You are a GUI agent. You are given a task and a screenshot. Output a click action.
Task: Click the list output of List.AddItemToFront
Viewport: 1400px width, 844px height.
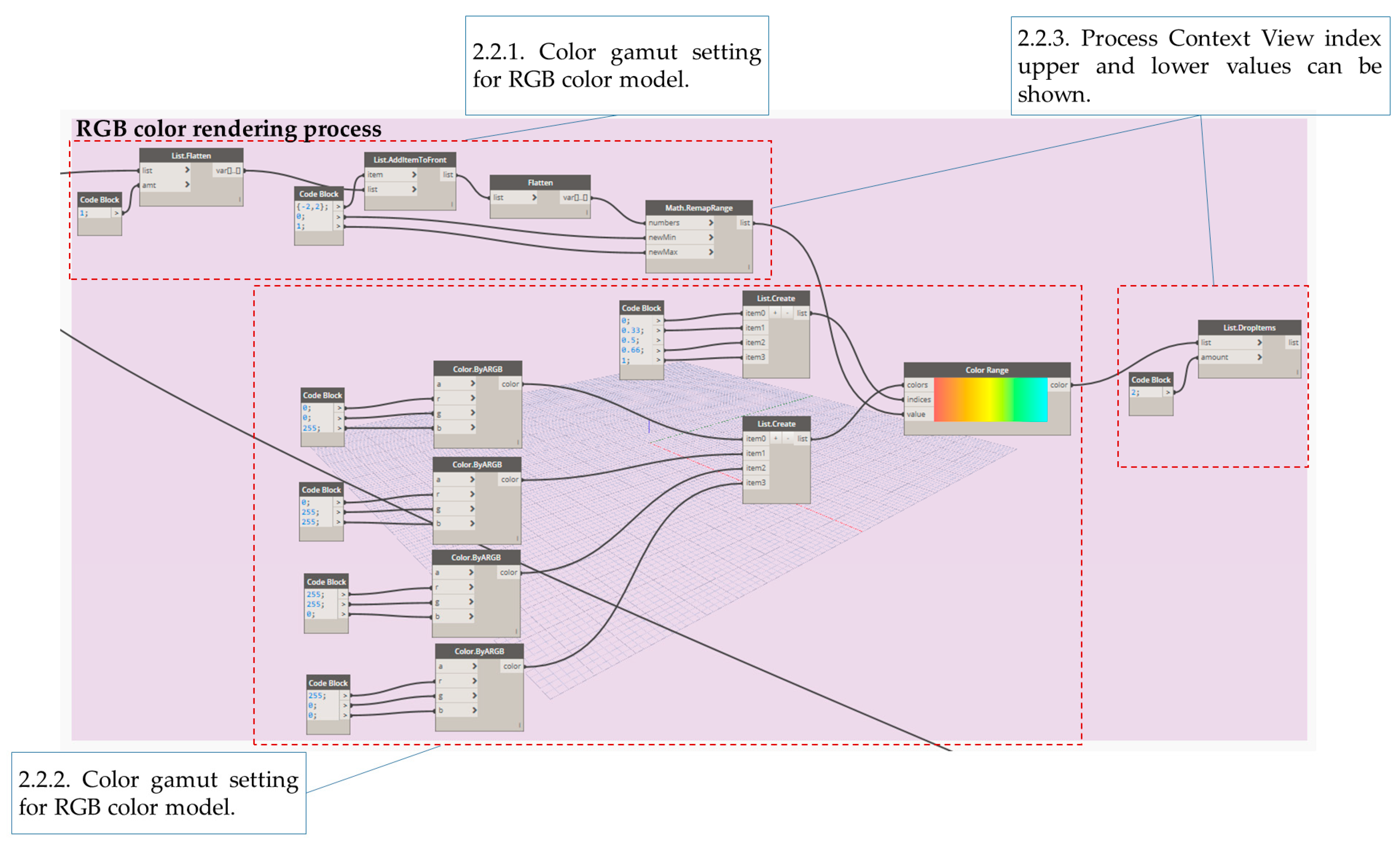click(x=448, y=175)
